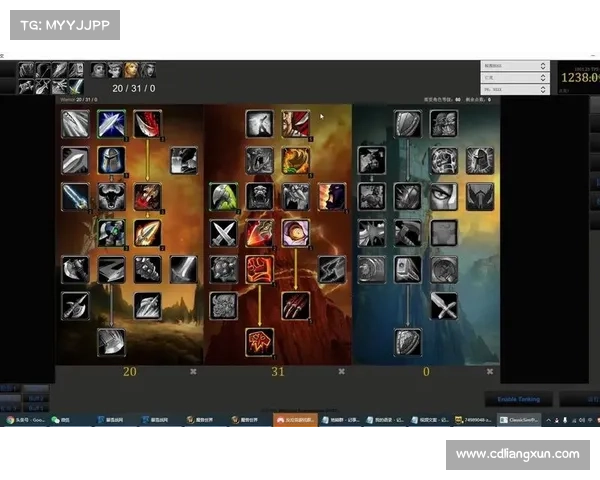Click the Deflection talent in Arms tree

pyautogui.click(x=111, y=124)
